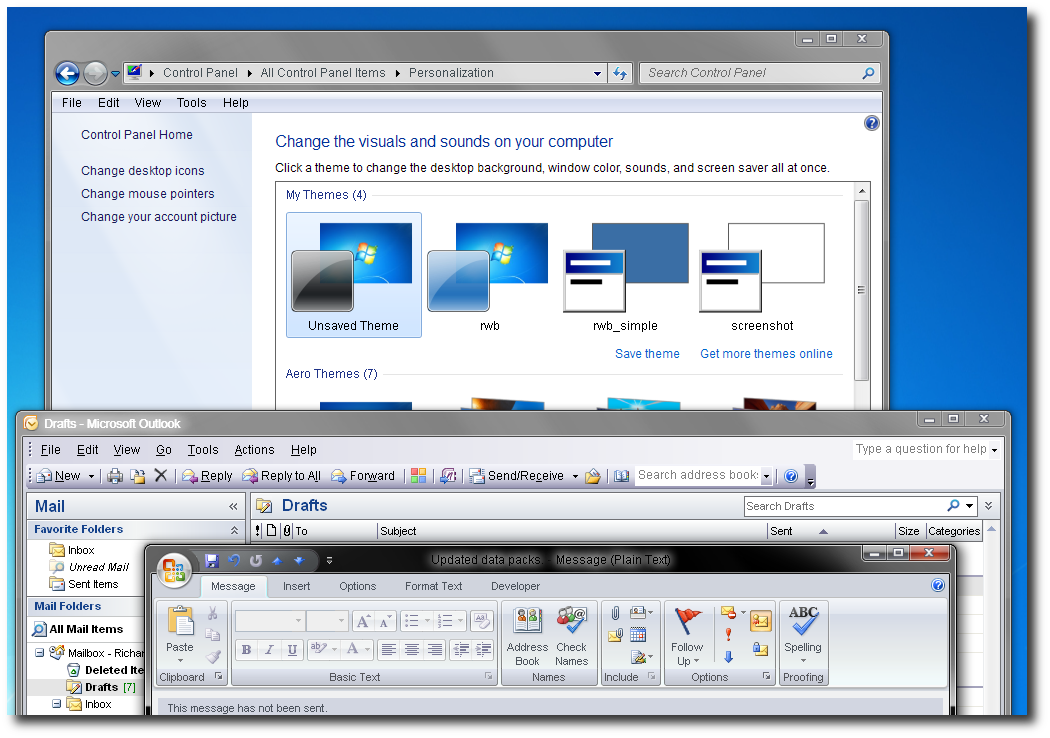Click the Shrink Font icon
Image resolution: width=1050 pixels, height=738 pixels.
point(384,621)
